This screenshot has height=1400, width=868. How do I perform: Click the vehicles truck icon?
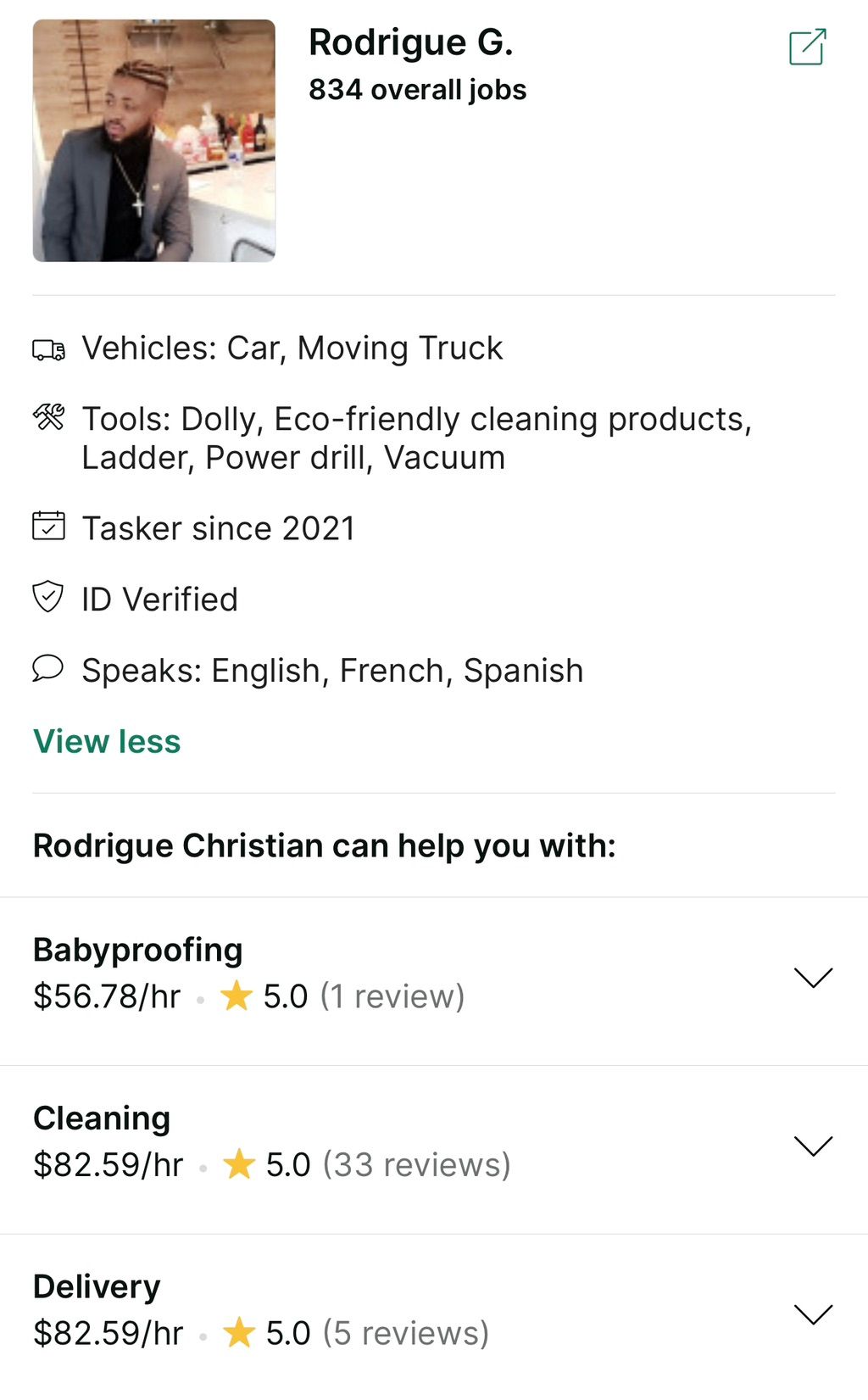[48, 349]
